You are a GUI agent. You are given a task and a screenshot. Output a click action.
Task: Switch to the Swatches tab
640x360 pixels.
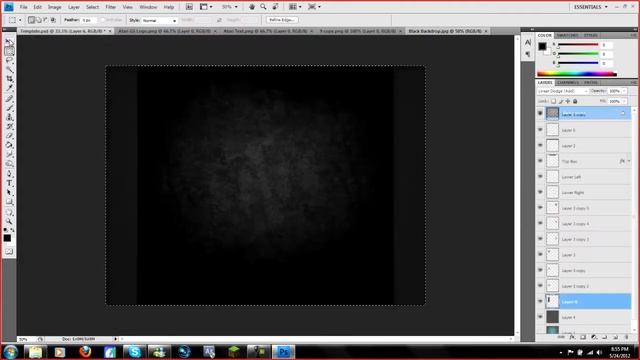pyautogui.click(x=567, y=36)
